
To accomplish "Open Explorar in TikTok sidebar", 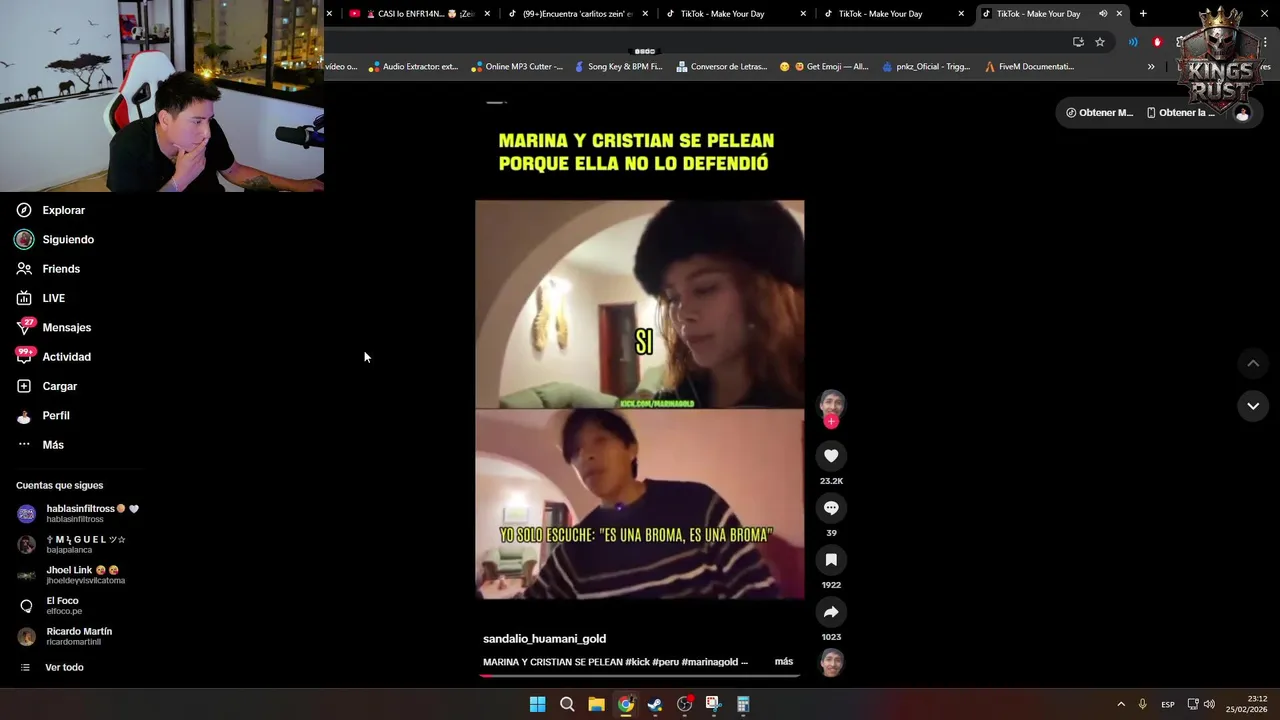I will coord(50,210).
